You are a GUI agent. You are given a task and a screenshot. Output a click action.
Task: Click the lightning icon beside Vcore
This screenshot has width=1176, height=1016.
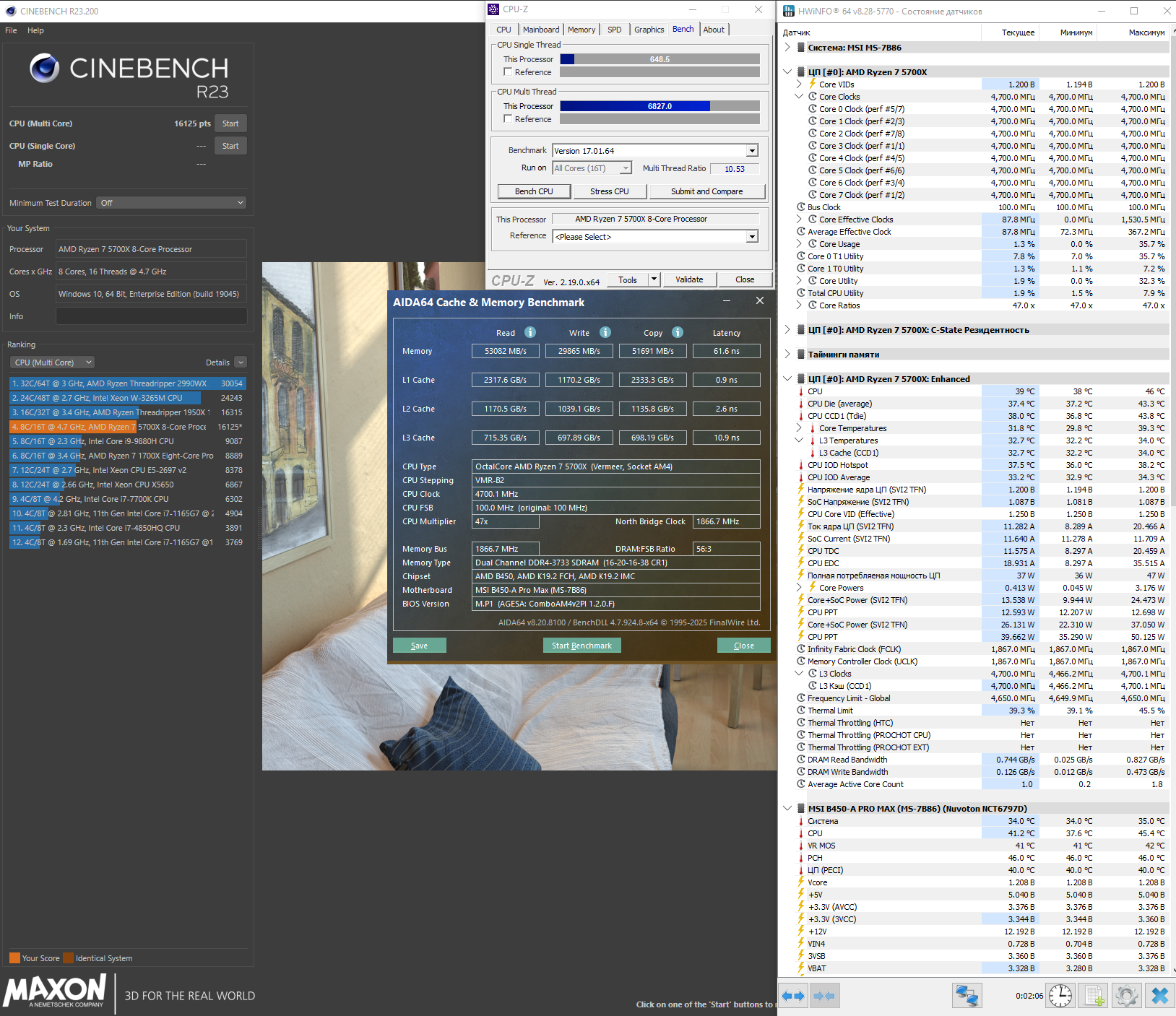coord(801,882)
